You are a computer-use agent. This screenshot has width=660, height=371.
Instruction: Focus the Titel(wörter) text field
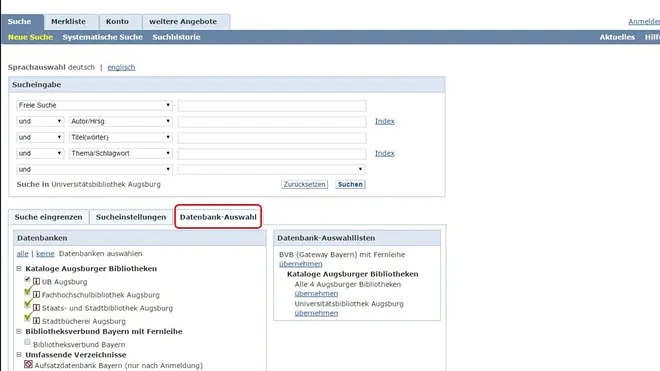coord(272,138)
